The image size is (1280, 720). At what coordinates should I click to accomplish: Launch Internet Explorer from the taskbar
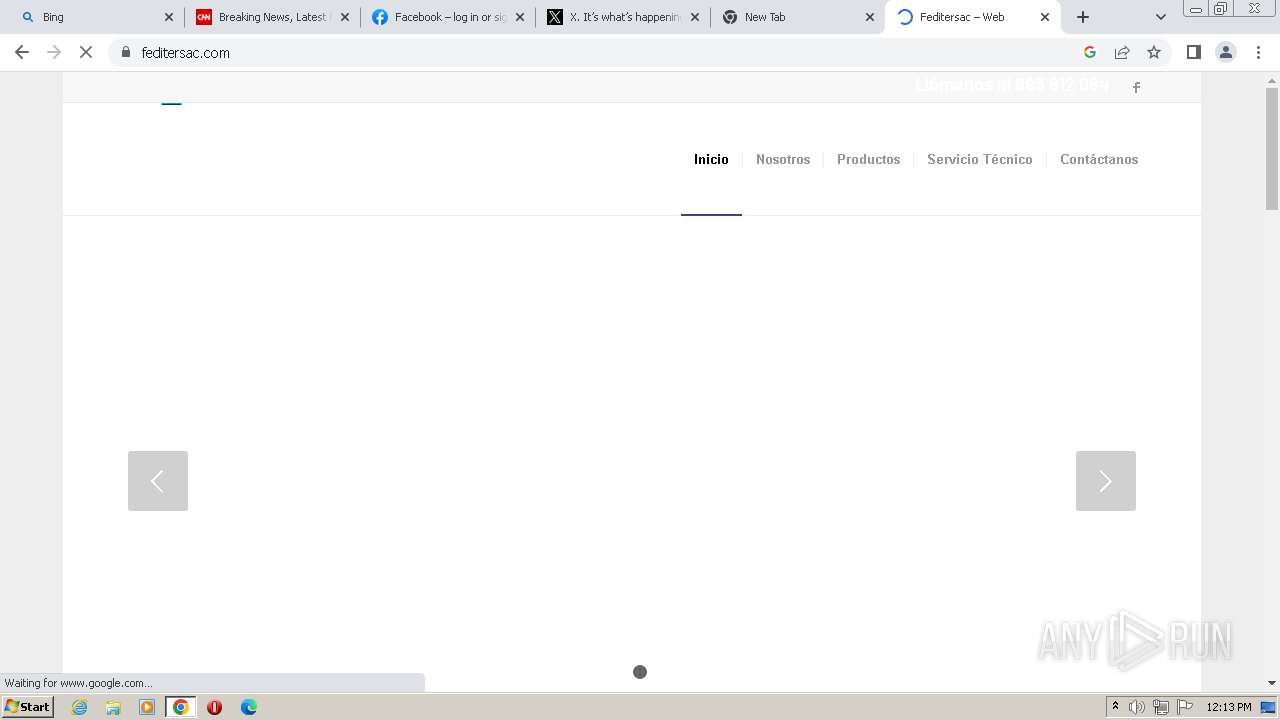(x=80, y=707)
